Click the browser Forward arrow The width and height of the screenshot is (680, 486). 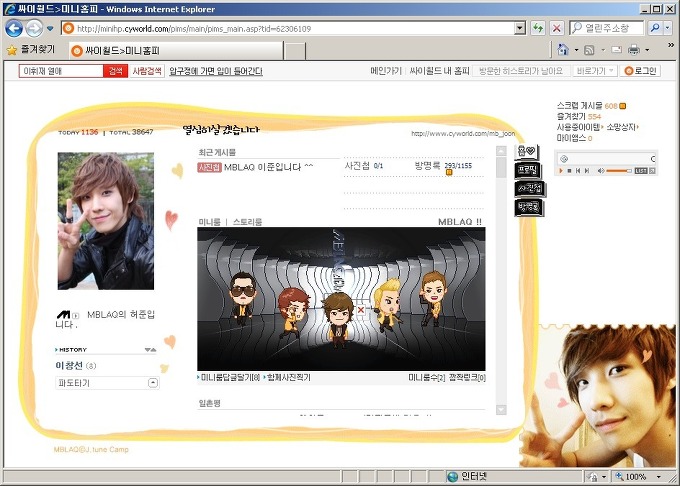coord(34,29)
